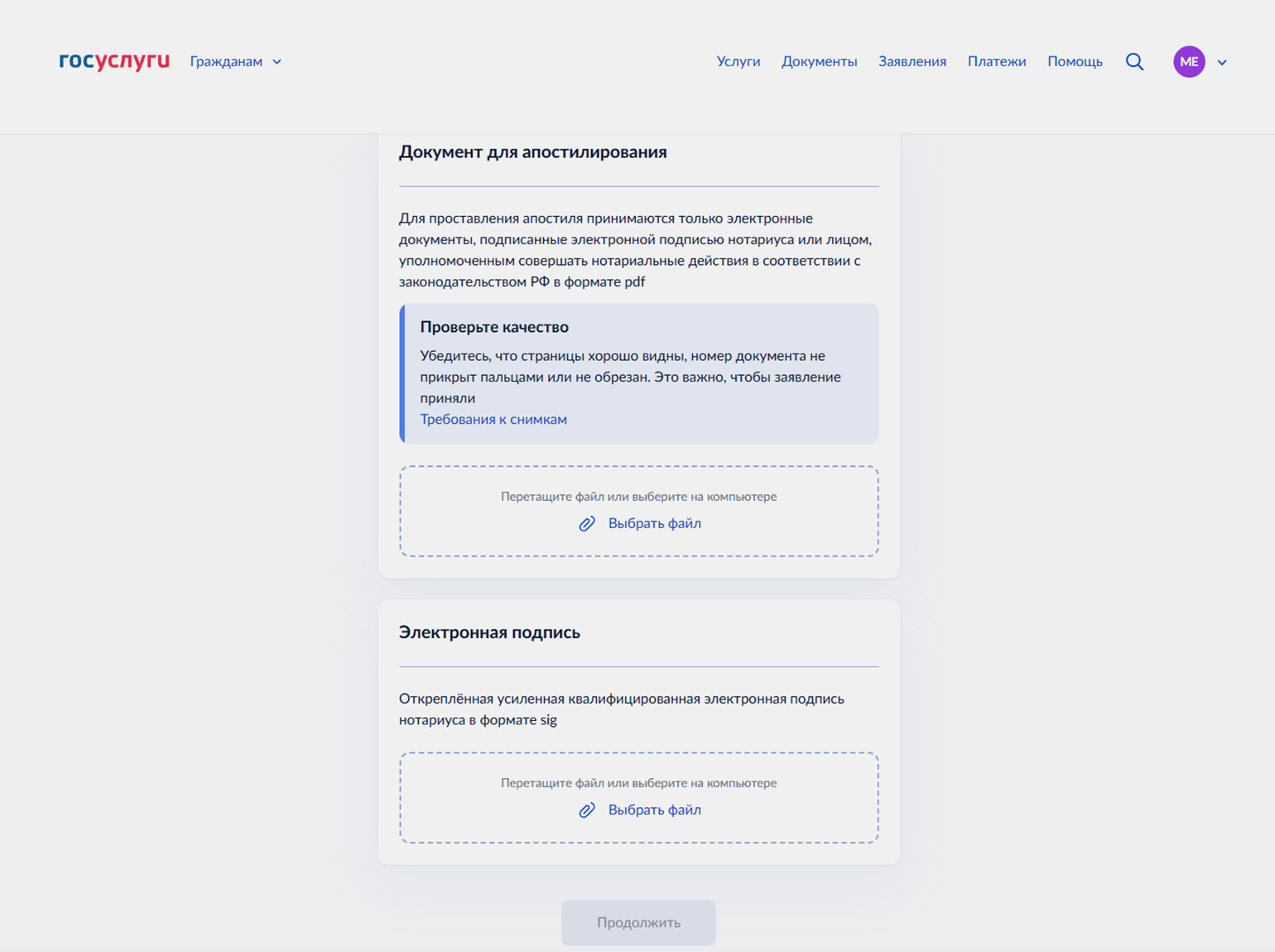
Task: Click Выбрать файл for electronic signature
Action: tap(654, 810)
